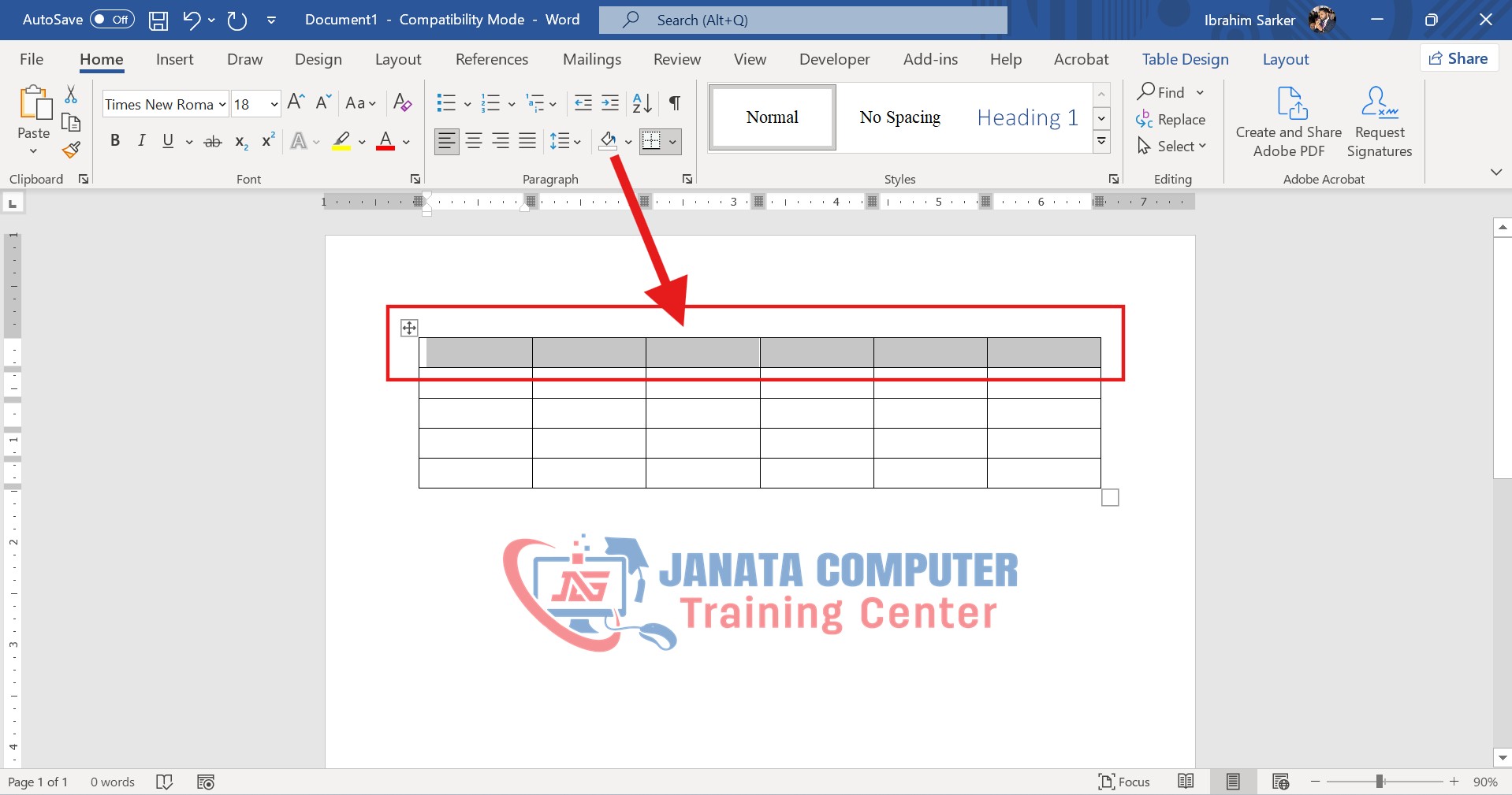Toggle Italic formatting
Viewport: 1512px width, 795px height.
(142, 141)
